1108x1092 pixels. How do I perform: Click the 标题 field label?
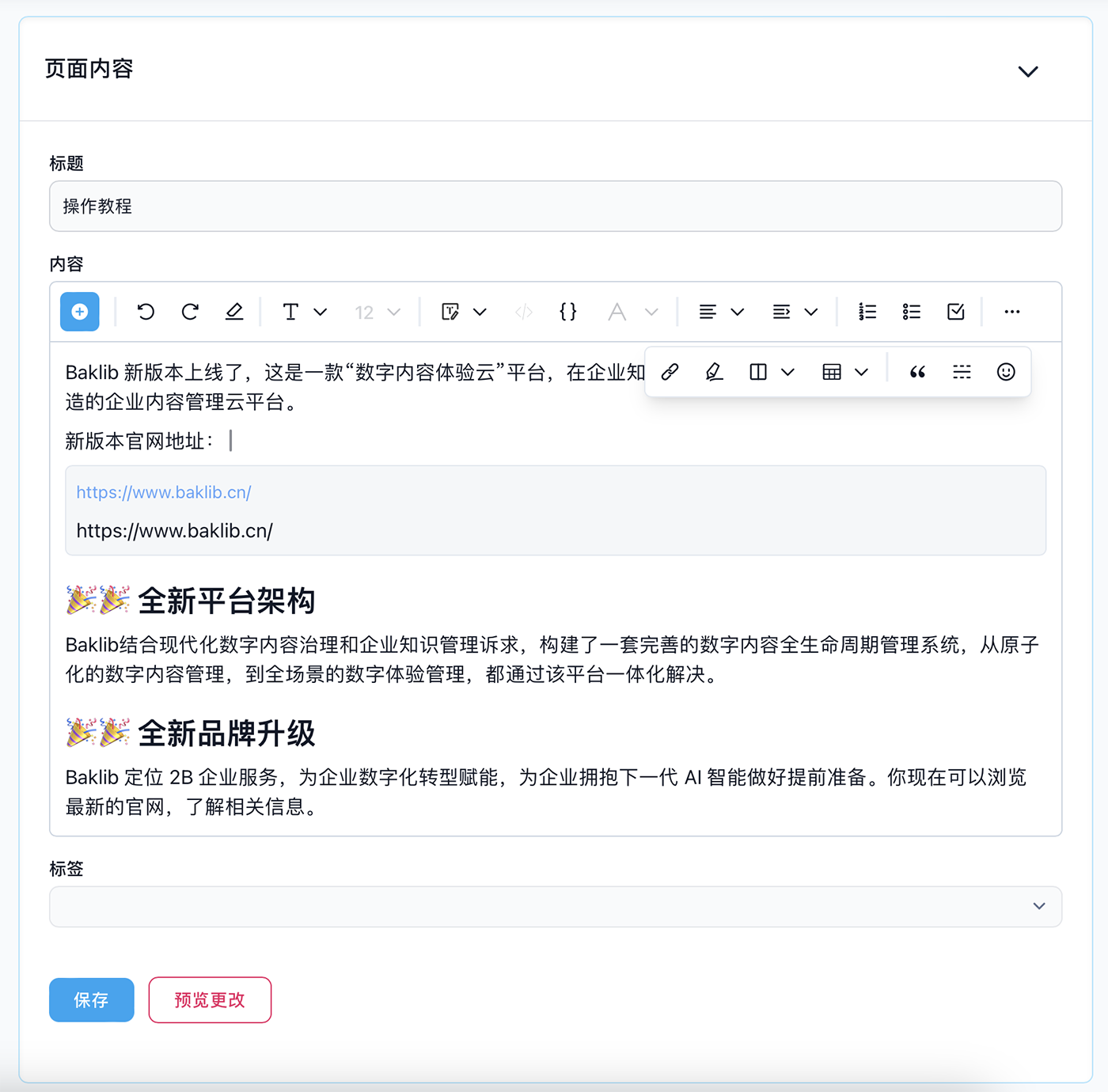click(x=66, y=164)
